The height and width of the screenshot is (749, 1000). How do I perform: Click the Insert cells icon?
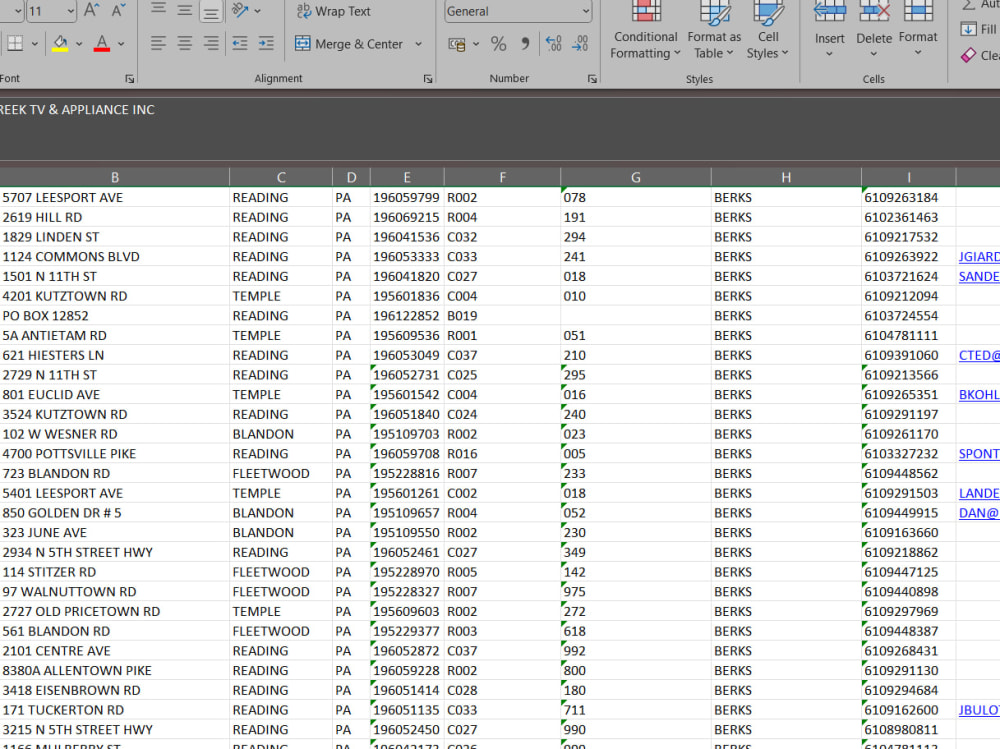pos(830,11)
